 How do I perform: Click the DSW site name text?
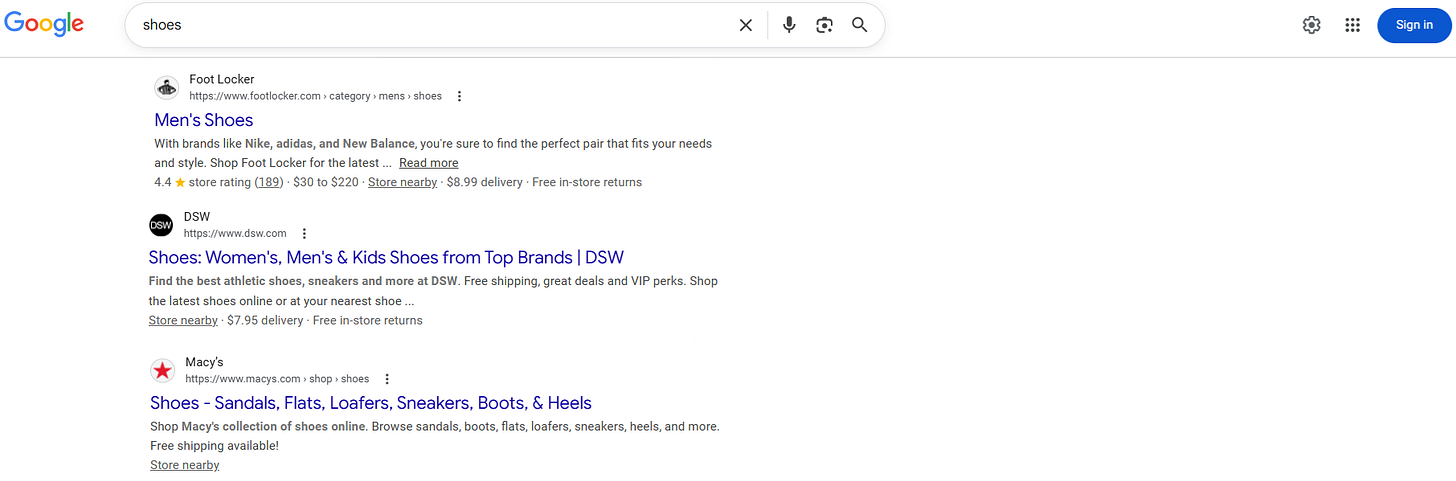coord(197,216)
